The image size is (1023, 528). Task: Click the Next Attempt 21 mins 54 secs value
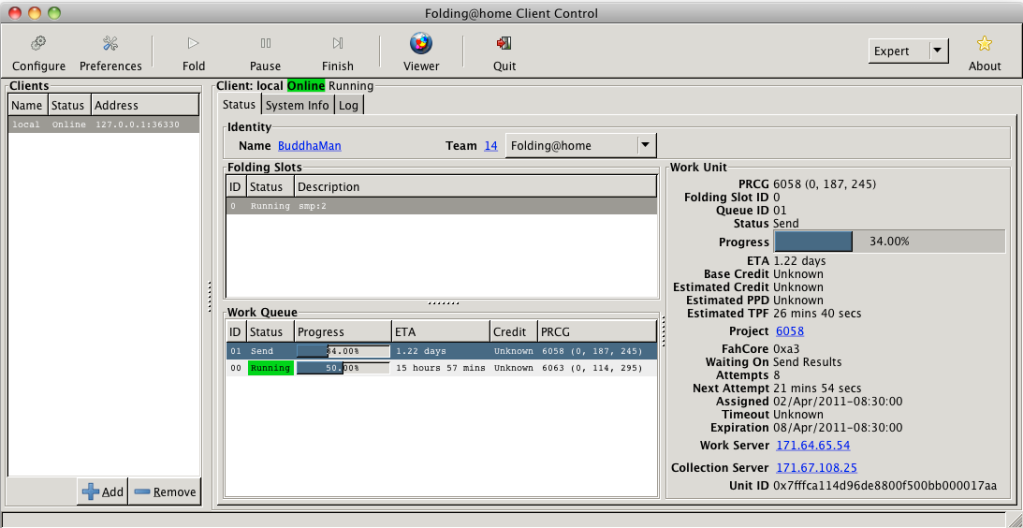(x=817, y=388)
